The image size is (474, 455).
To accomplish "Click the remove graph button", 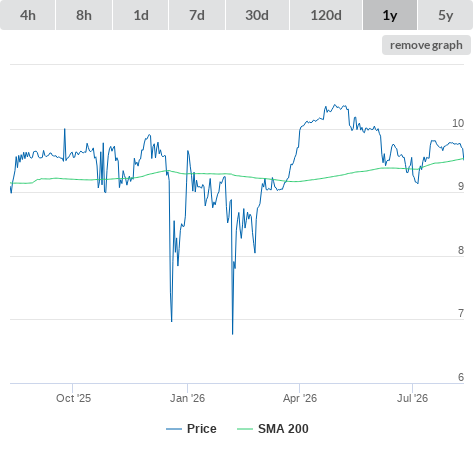I will pyautogui.click(x=426, y=45).
